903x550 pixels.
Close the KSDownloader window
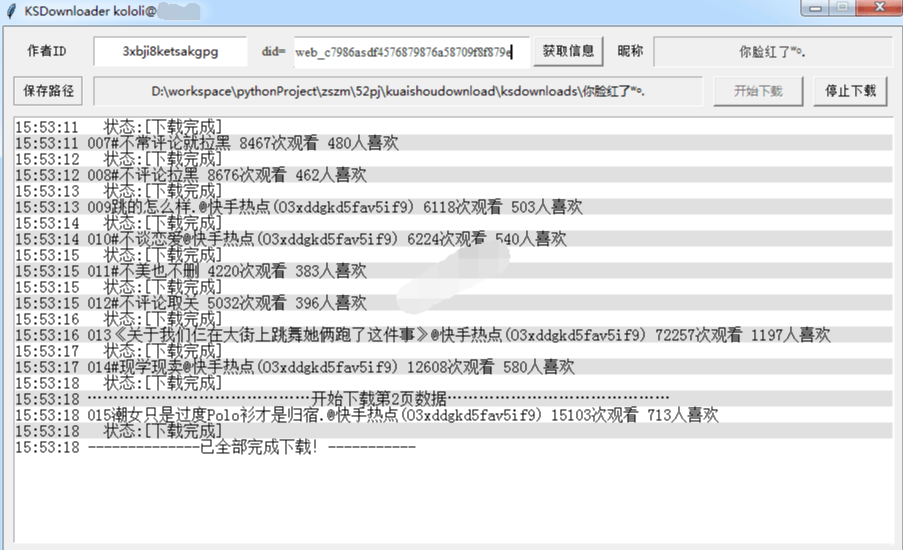pyautogui.click(x=877, y=8)
